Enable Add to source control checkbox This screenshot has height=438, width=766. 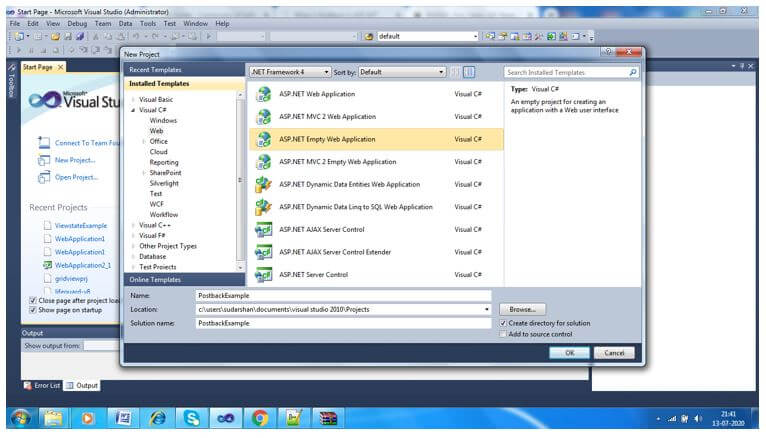[503, 334]
